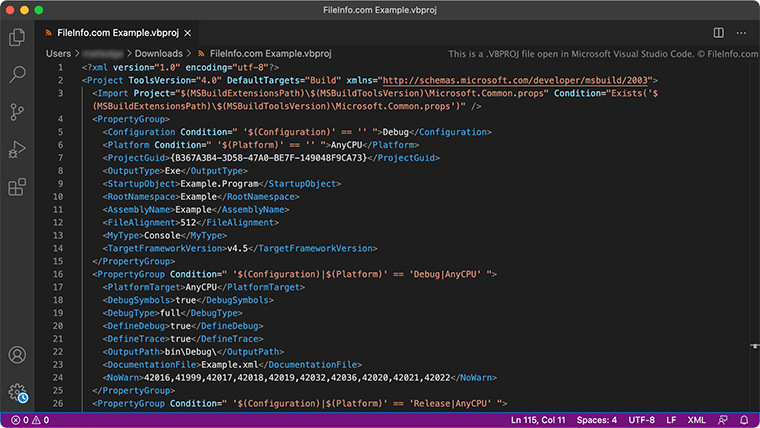Viewport: 760px width, 428px height.
Task: Click Ln 115, Col 11 in status bar
Action: click(x=538, y=420)
